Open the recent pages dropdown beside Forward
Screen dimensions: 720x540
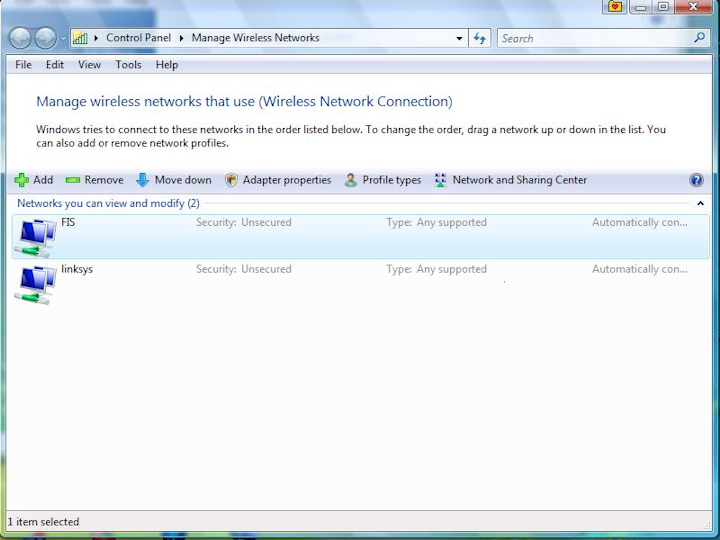[63, 39]
